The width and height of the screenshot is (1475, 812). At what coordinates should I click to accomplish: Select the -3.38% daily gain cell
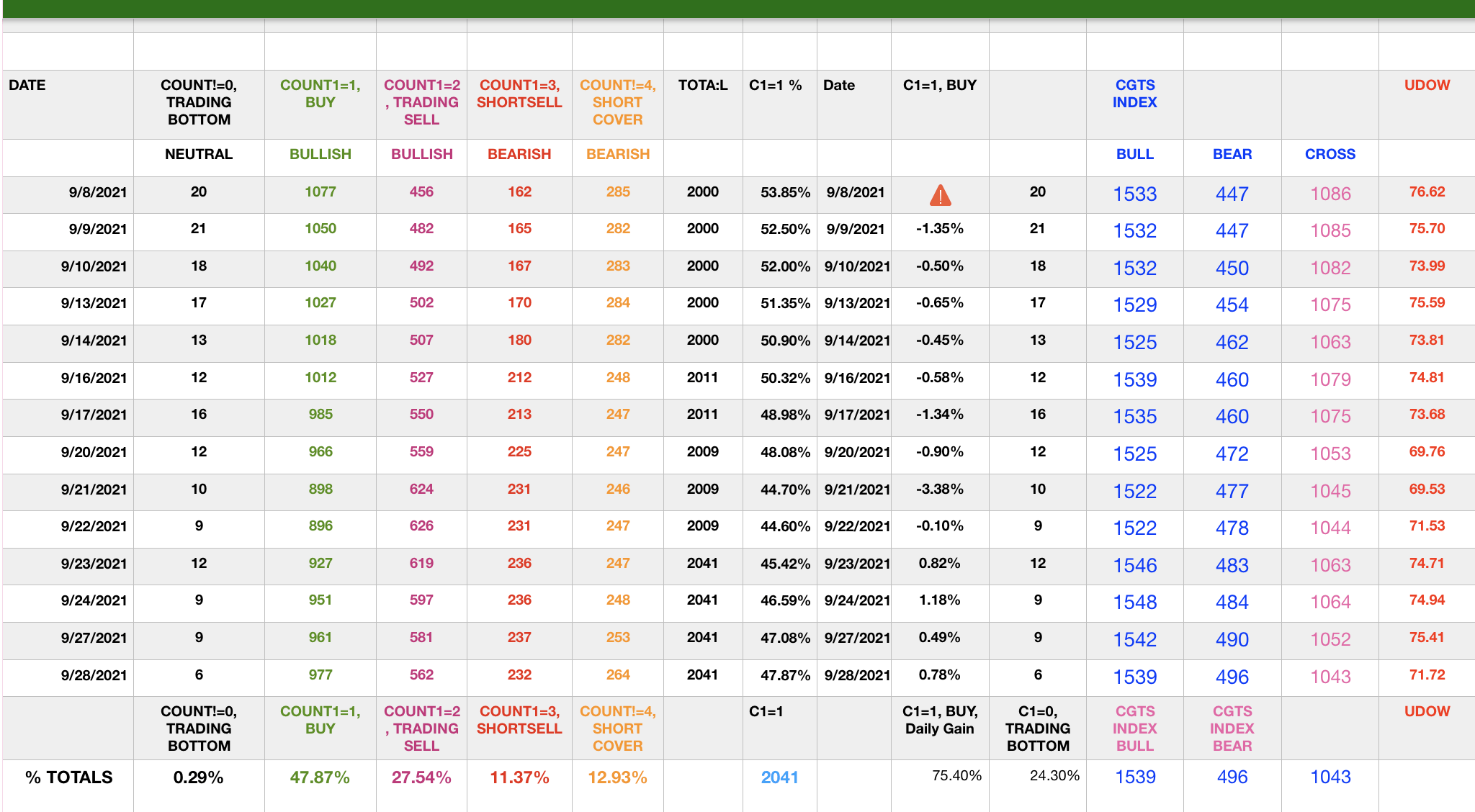pyautogui.click(x=939, y=490)
